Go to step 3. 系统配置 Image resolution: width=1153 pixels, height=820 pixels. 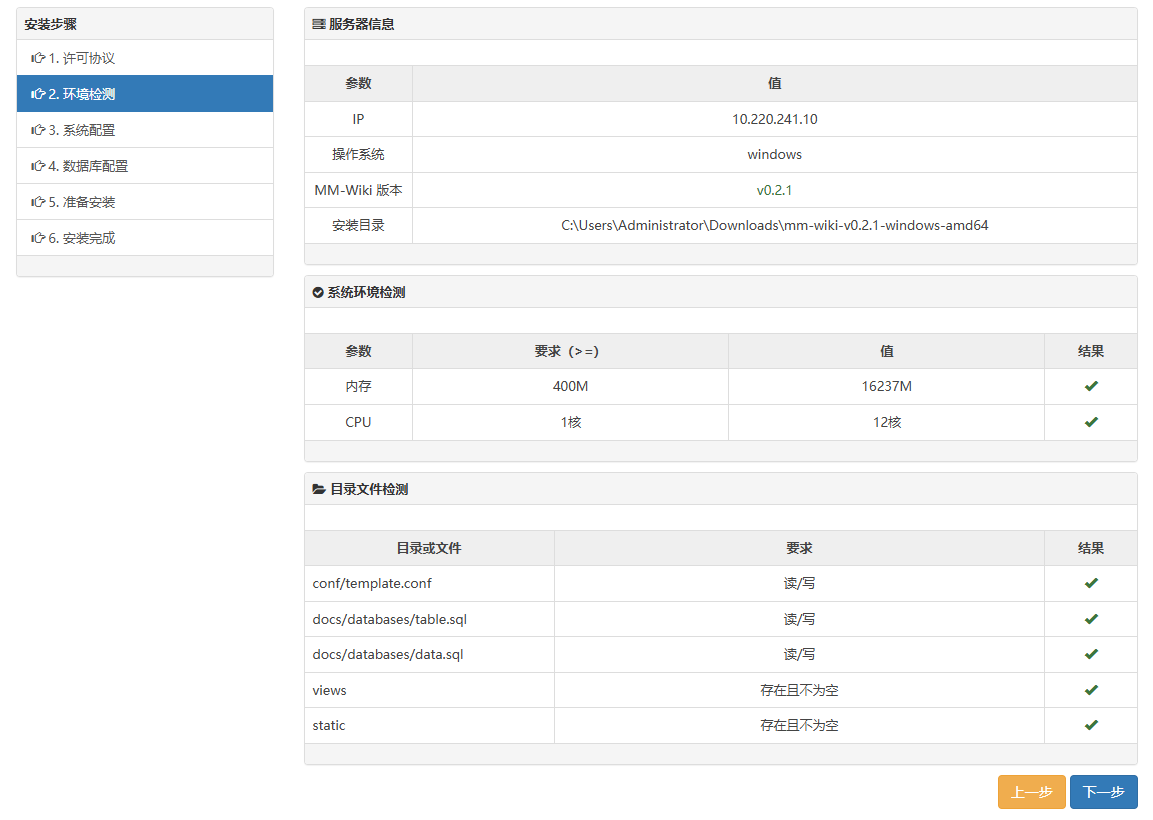pos(81,130)
